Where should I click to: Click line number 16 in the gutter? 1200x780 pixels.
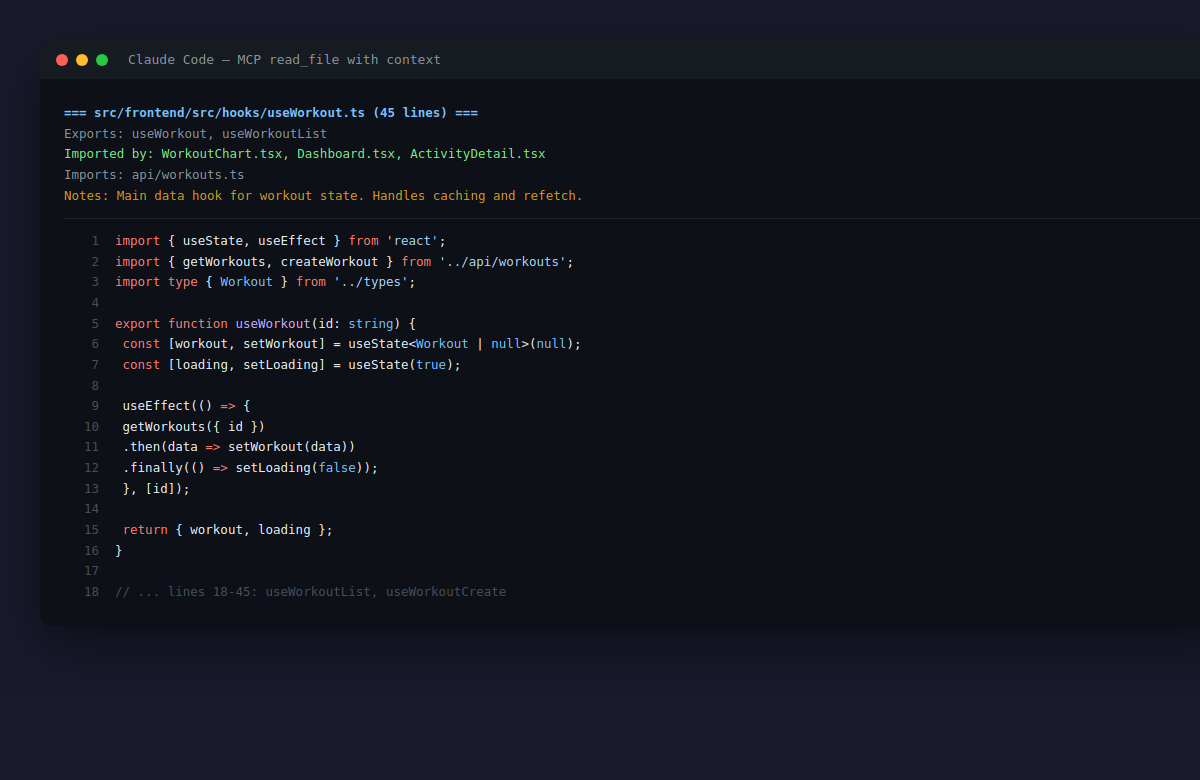92,551
